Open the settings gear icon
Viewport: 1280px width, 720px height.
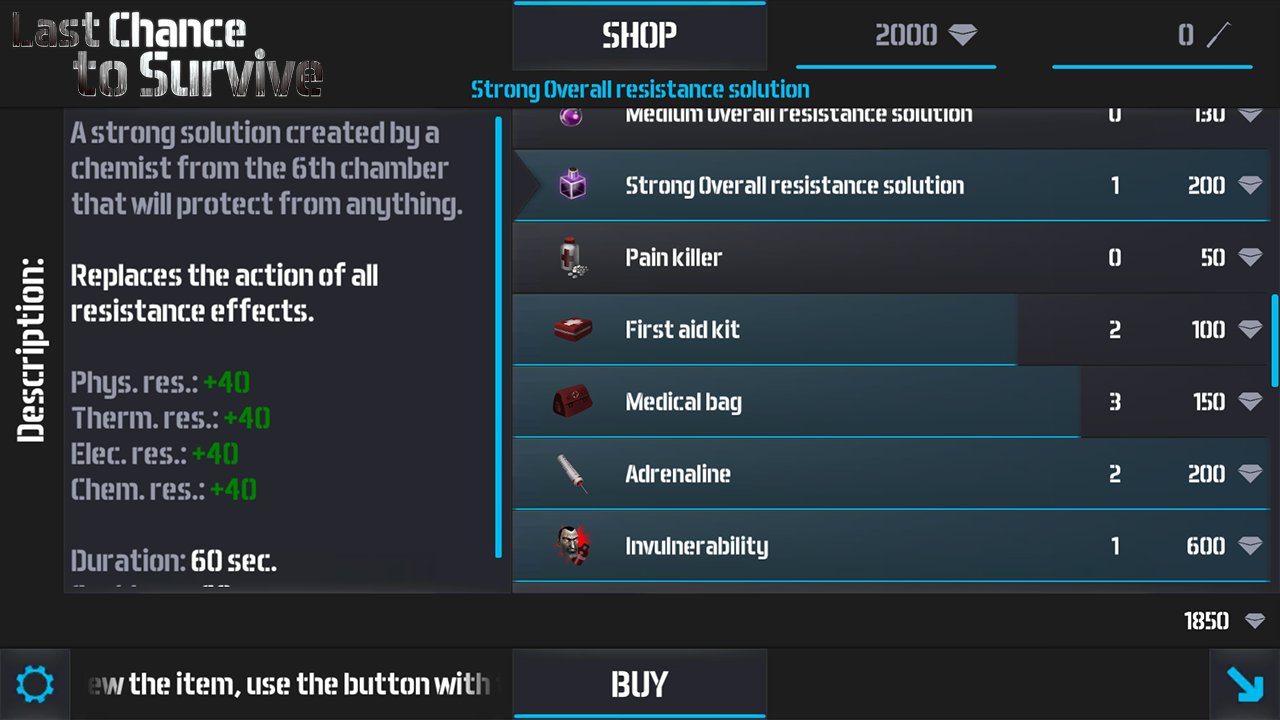[35, 685]
